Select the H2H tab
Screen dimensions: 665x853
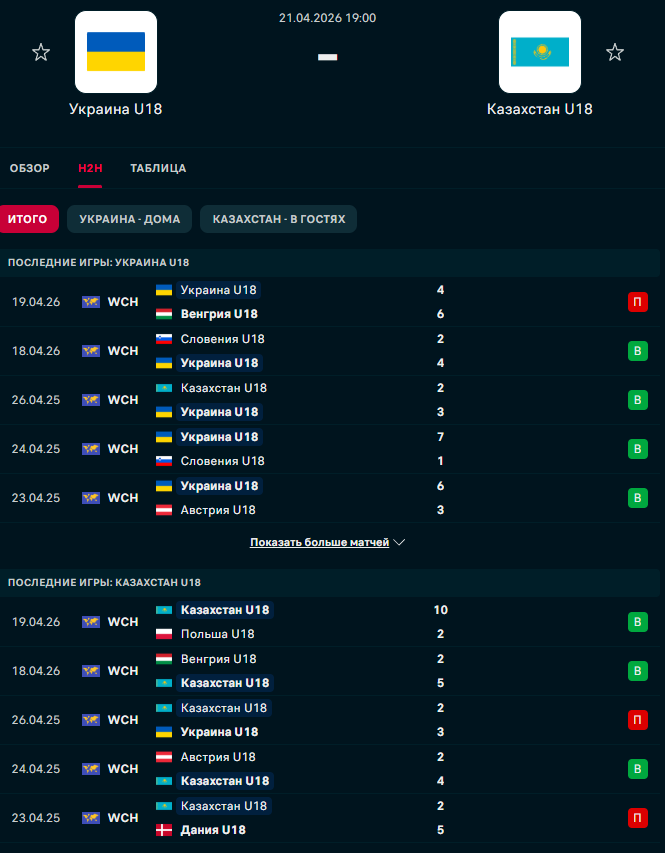pos(90,168)
